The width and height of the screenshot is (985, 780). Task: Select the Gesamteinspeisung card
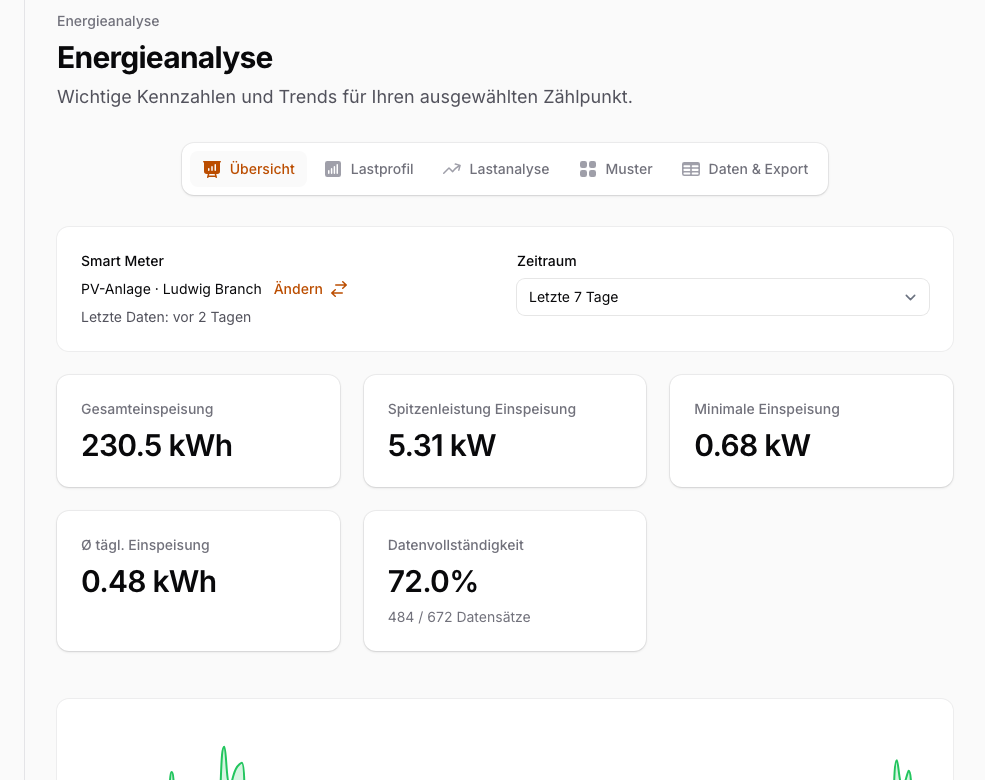[x=198, y=430]
